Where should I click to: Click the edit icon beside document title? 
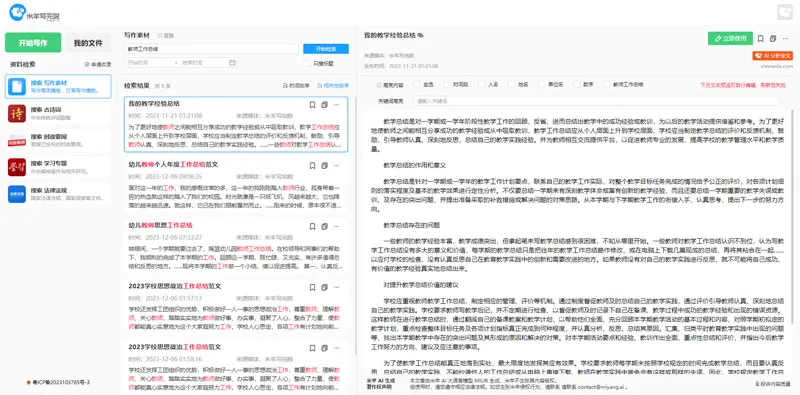[421, 36]
